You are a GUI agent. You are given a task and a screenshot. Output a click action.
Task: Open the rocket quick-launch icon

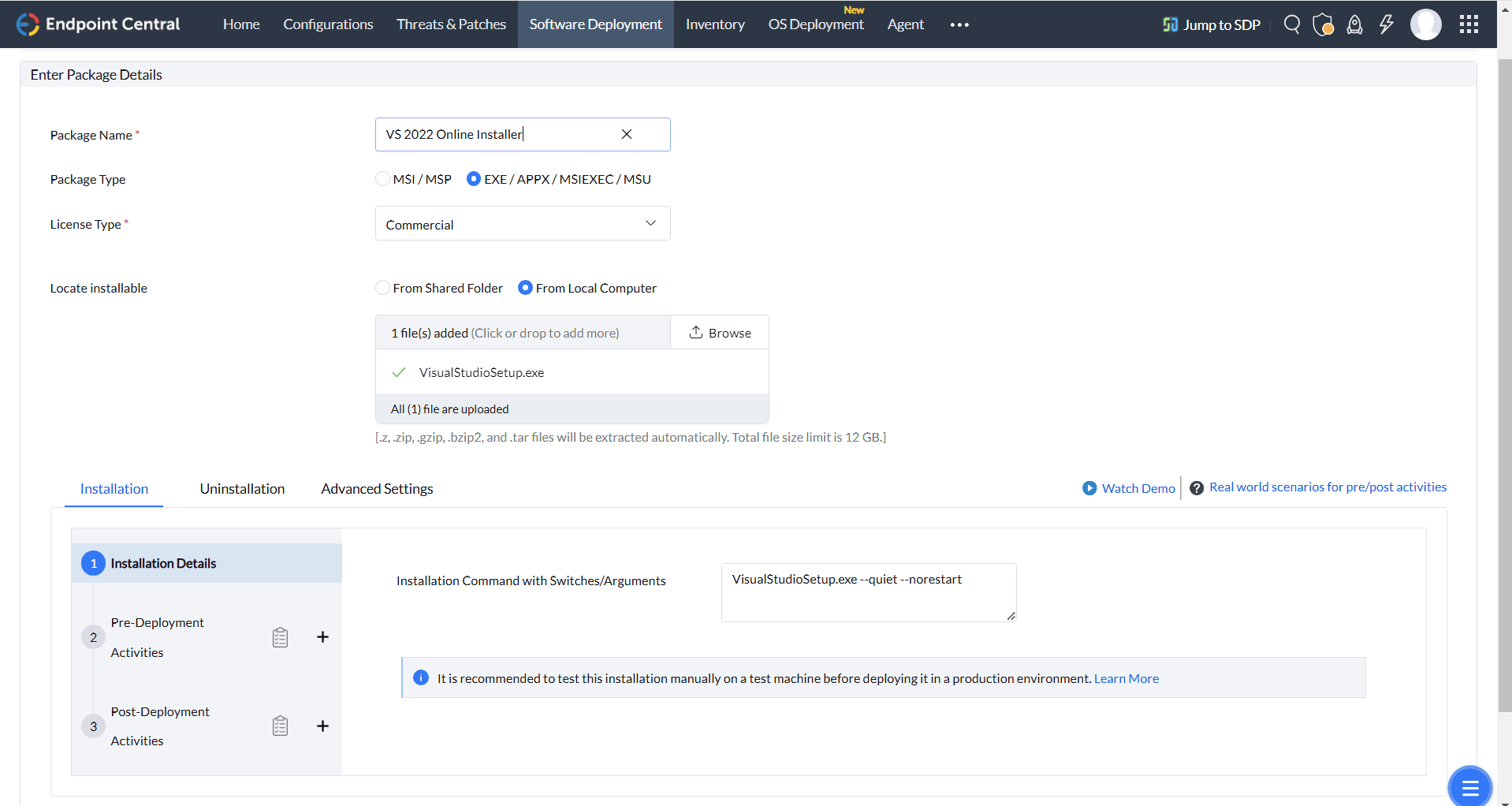click(x=1354, y=24)
